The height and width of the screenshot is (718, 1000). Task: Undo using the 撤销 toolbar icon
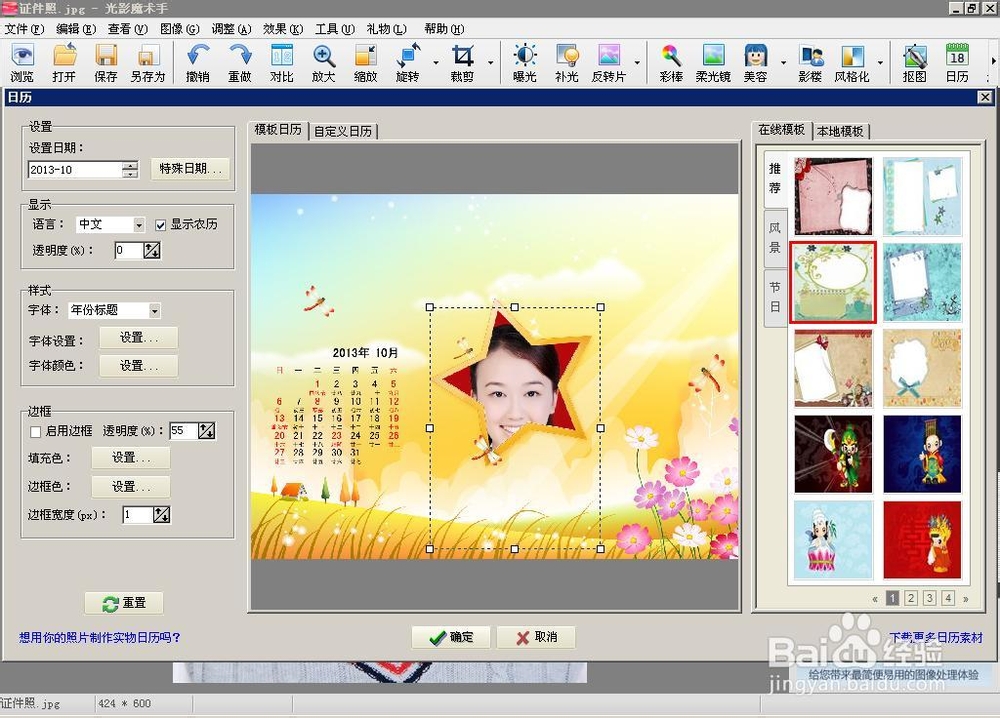pyautogui.click(x=197, y=62)
